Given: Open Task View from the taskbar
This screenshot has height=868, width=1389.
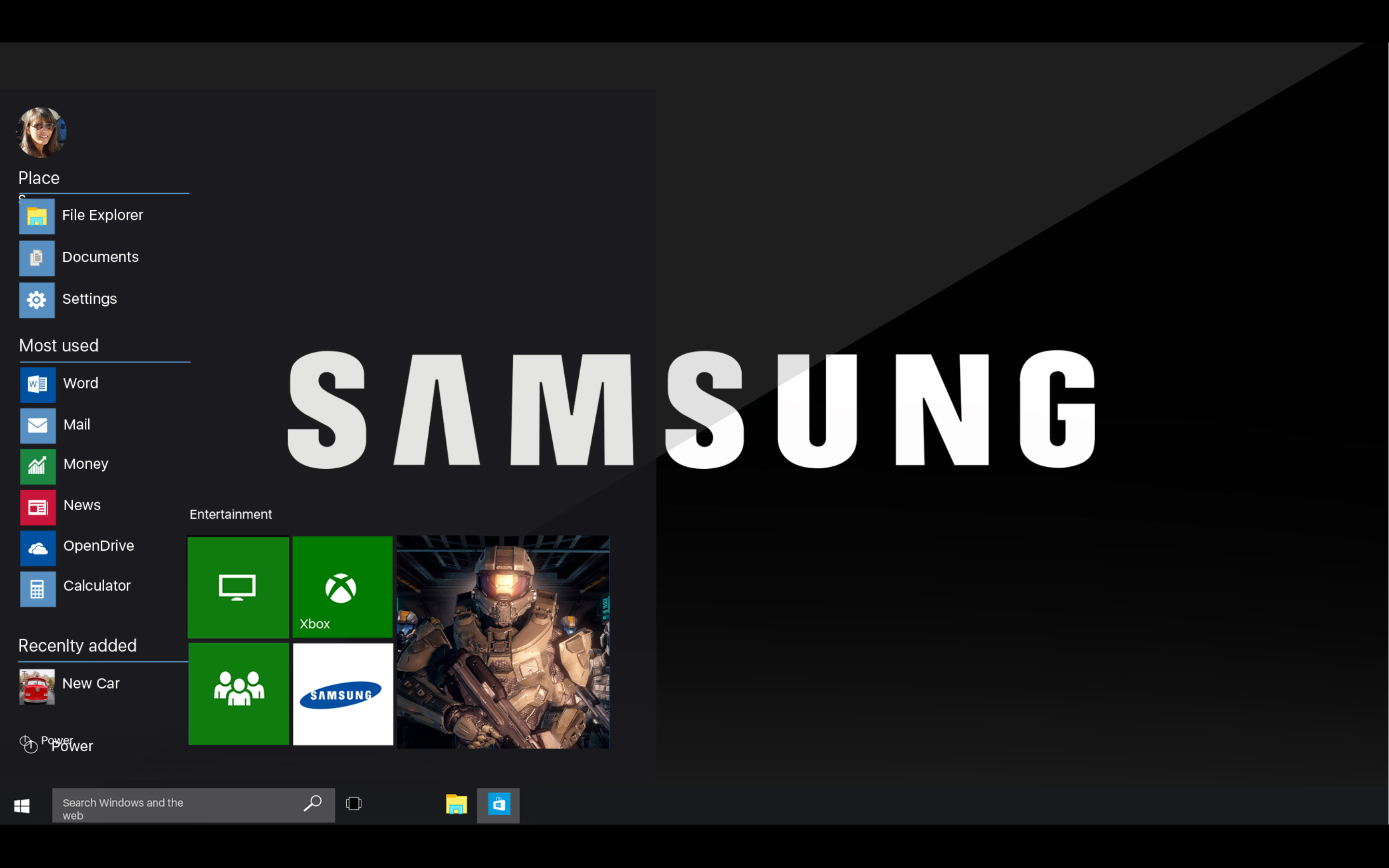Looking at the screenshot, I should 354,804.
